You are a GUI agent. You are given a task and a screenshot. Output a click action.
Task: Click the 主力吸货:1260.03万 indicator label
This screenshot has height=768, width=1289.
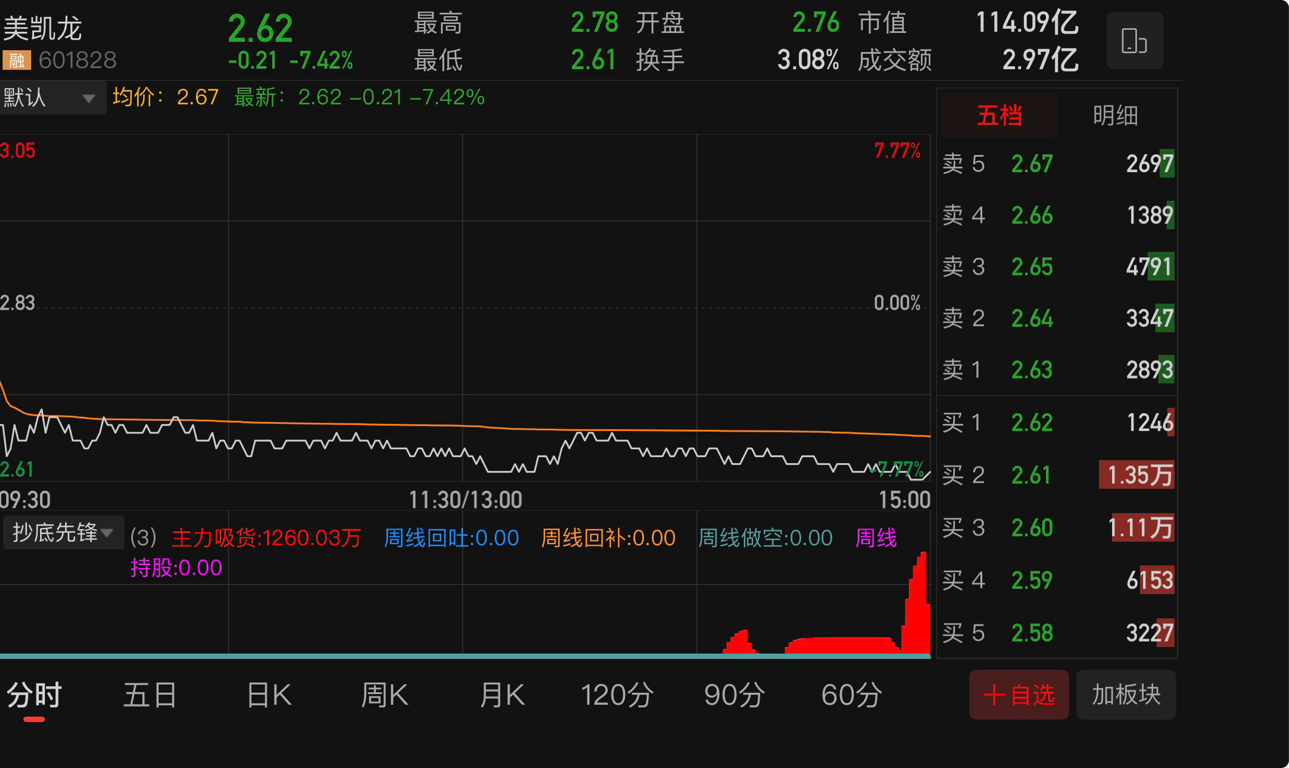click(x=266, y=538)
